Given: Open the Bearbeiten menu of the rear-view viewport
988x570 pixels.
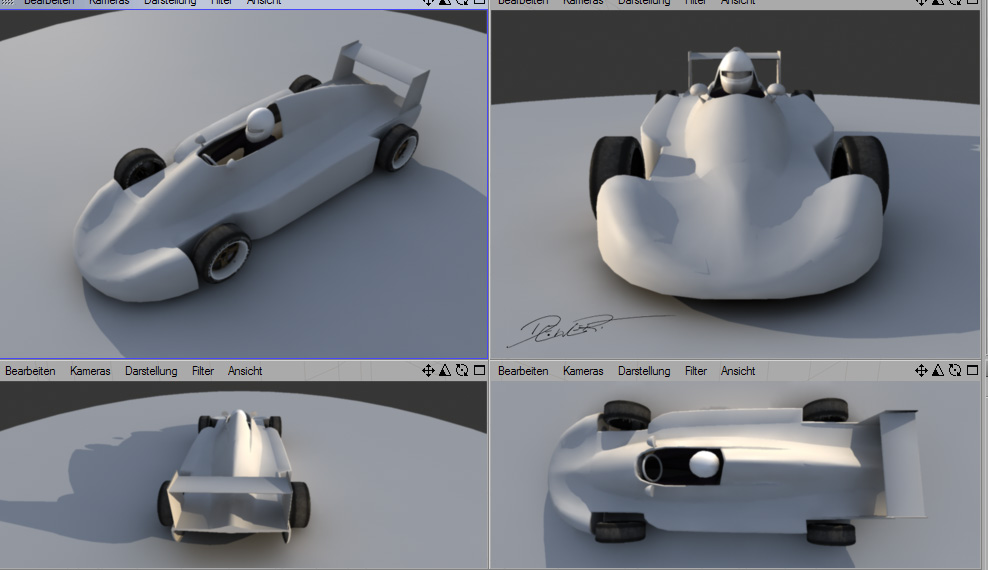Looking at the screenshot, I should coord(30,371).
